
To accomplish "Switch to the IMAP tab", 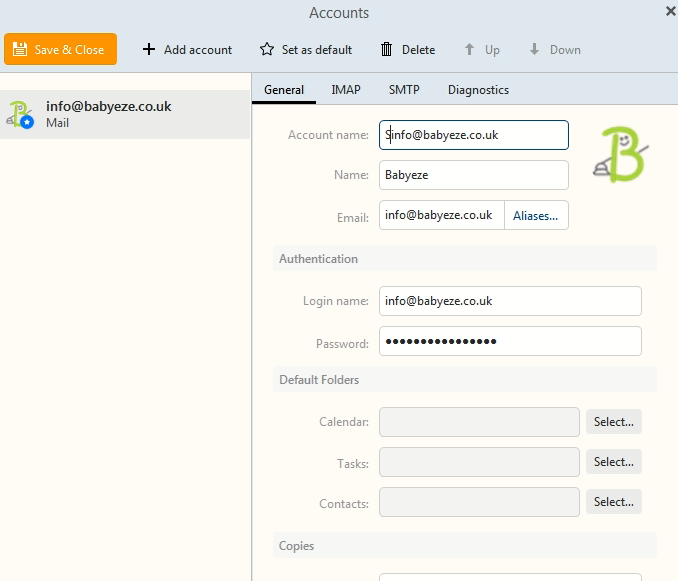I will (x=346, y=90).
